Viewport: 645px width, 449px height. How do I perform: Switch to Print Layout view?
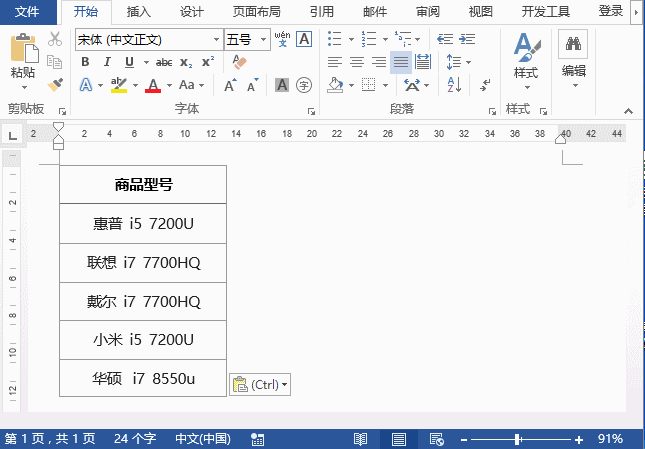(x=398, y=439)
